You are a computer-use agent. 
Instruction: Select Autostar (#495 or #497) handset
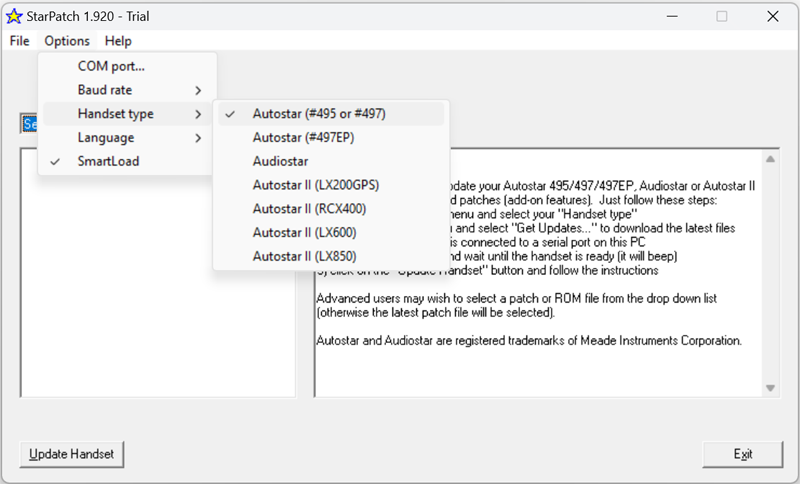coord(319,114)
